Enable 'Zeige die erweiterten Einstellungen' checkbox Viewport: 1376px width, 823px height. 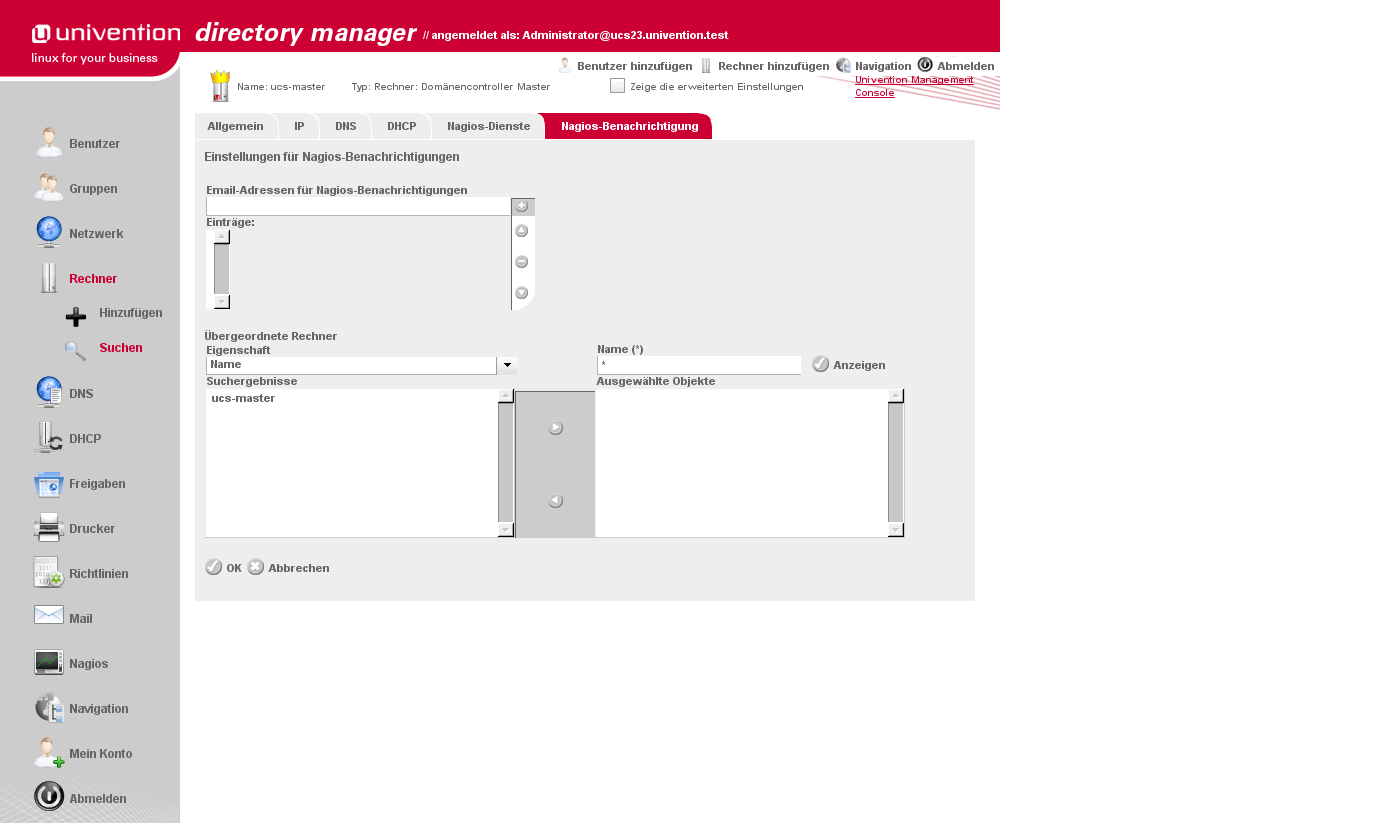(617, 86)
